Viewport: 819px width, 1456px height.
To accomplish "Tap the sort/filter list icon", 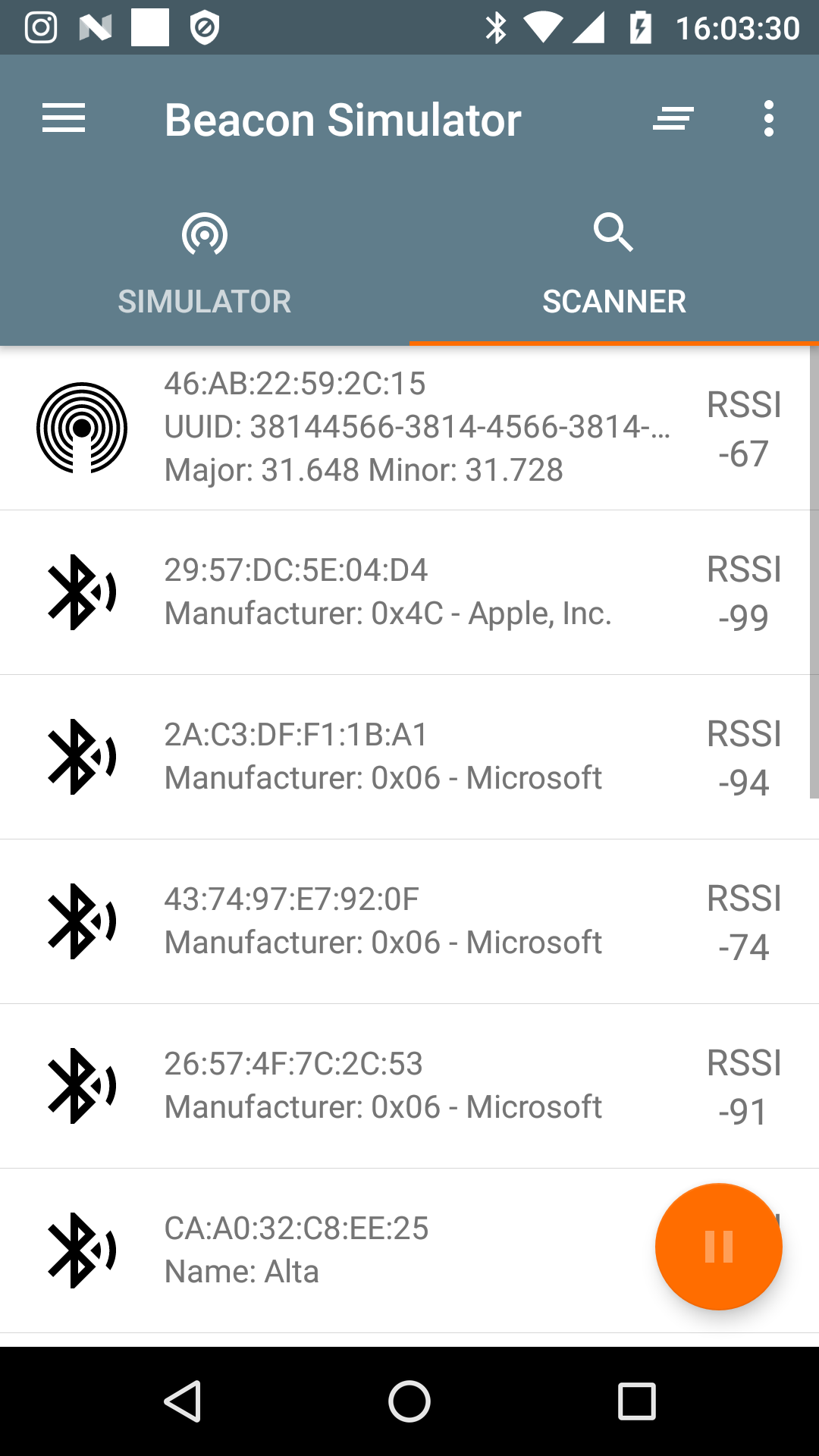I will (x=673, y=119).
